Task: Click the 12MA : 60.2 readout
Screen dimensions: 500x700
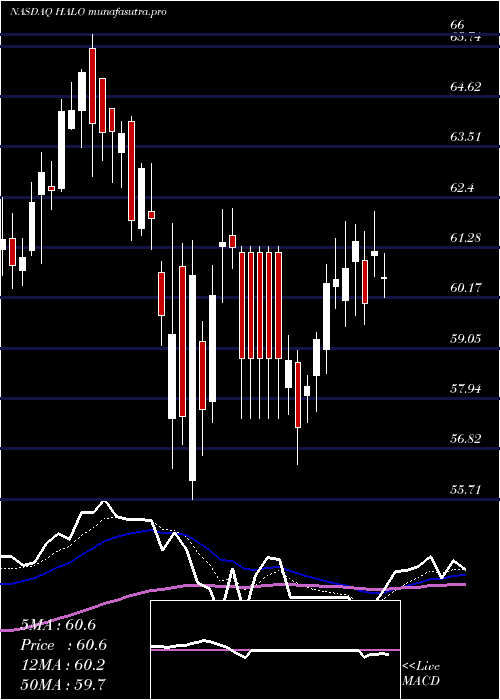Action: point(63,665)
